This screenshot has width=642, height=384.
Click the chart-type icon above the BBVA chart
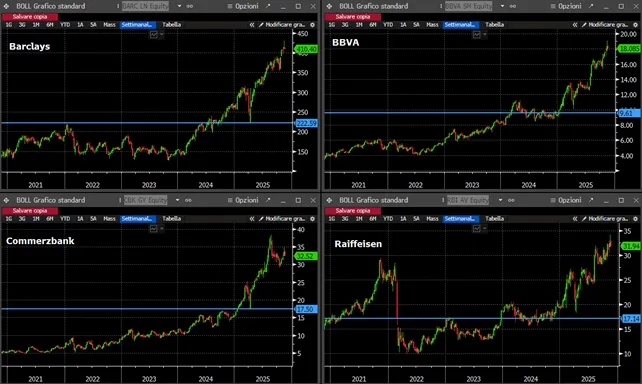tap(477, 35)
